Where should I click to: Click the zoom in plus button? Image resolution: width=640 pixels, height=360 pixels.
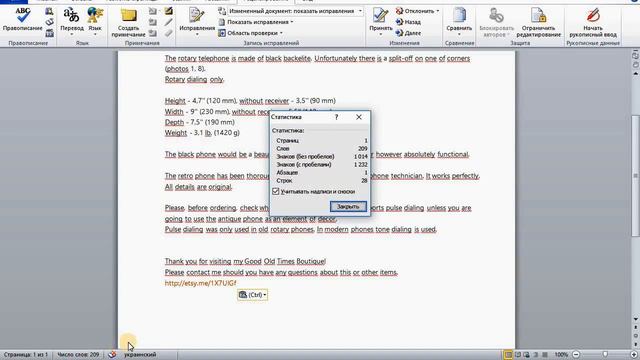[634, 355]
